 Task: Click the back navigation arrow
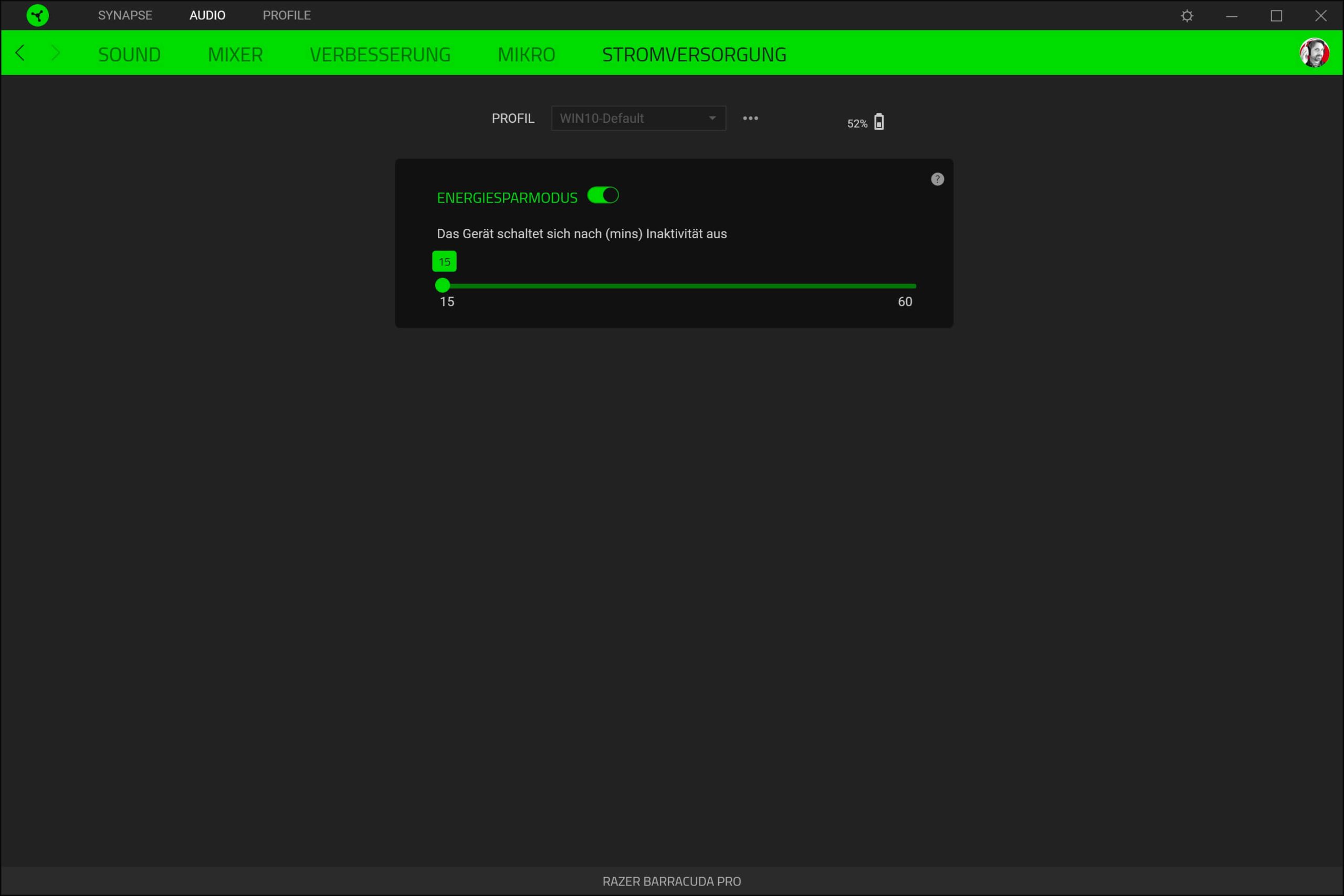[x=20, y=53]
